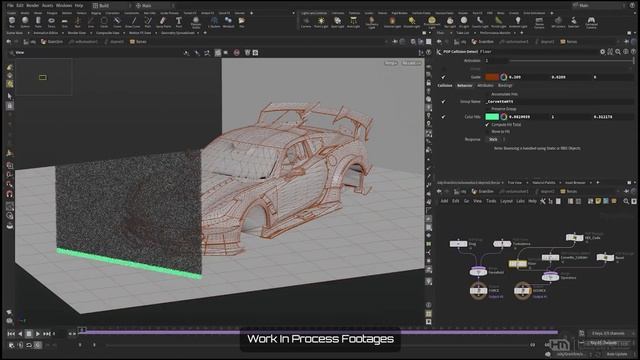Click the green Color Hits swatch
The image size is (640, 360).
pyautogui.click(x=492, y=117)
